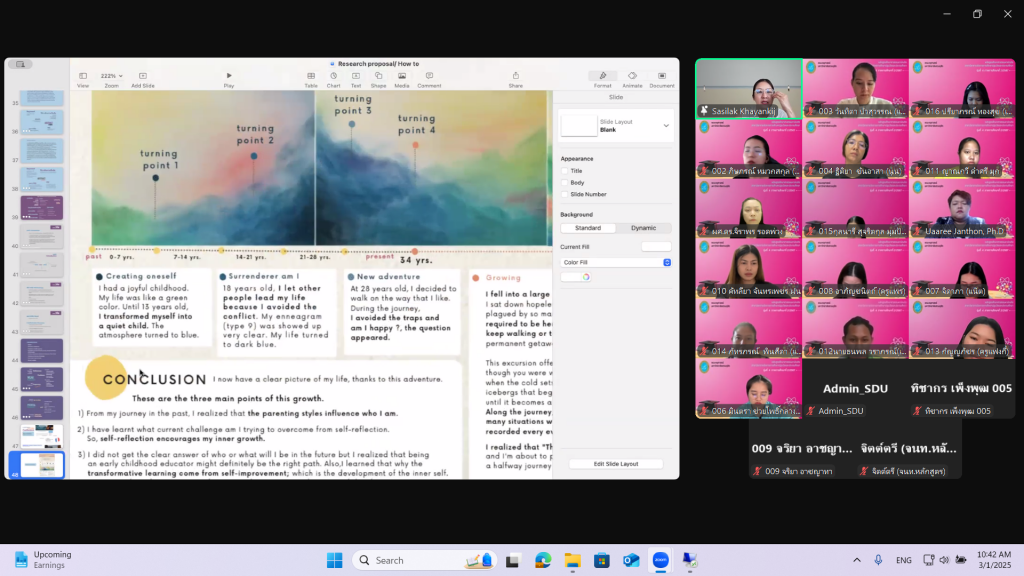The width and height of the screenshot is (1024, 576).
Task: Insert a table using the Table icon
Action: pos(311,76)
